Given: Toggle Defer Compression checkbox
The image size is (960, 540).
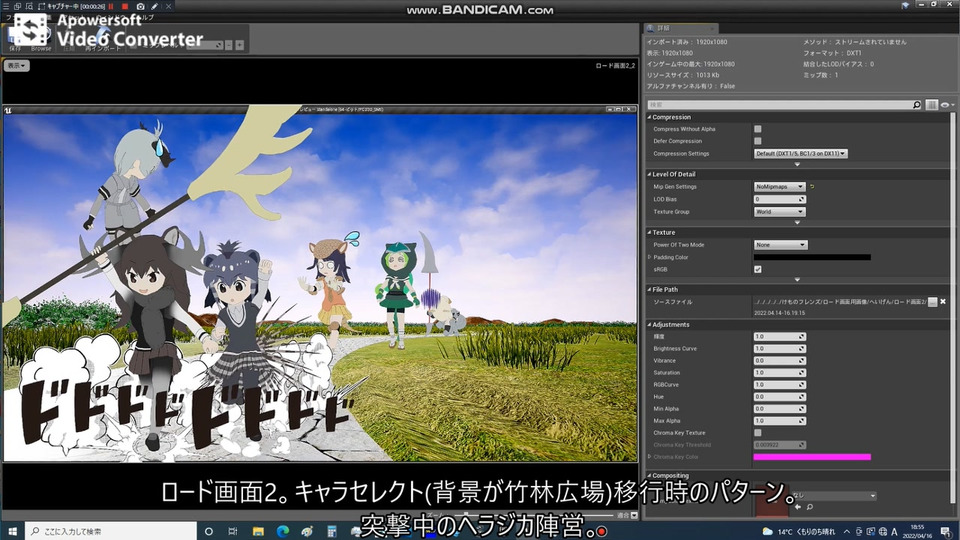Looking at the screenshot, I should coord(758,141).
